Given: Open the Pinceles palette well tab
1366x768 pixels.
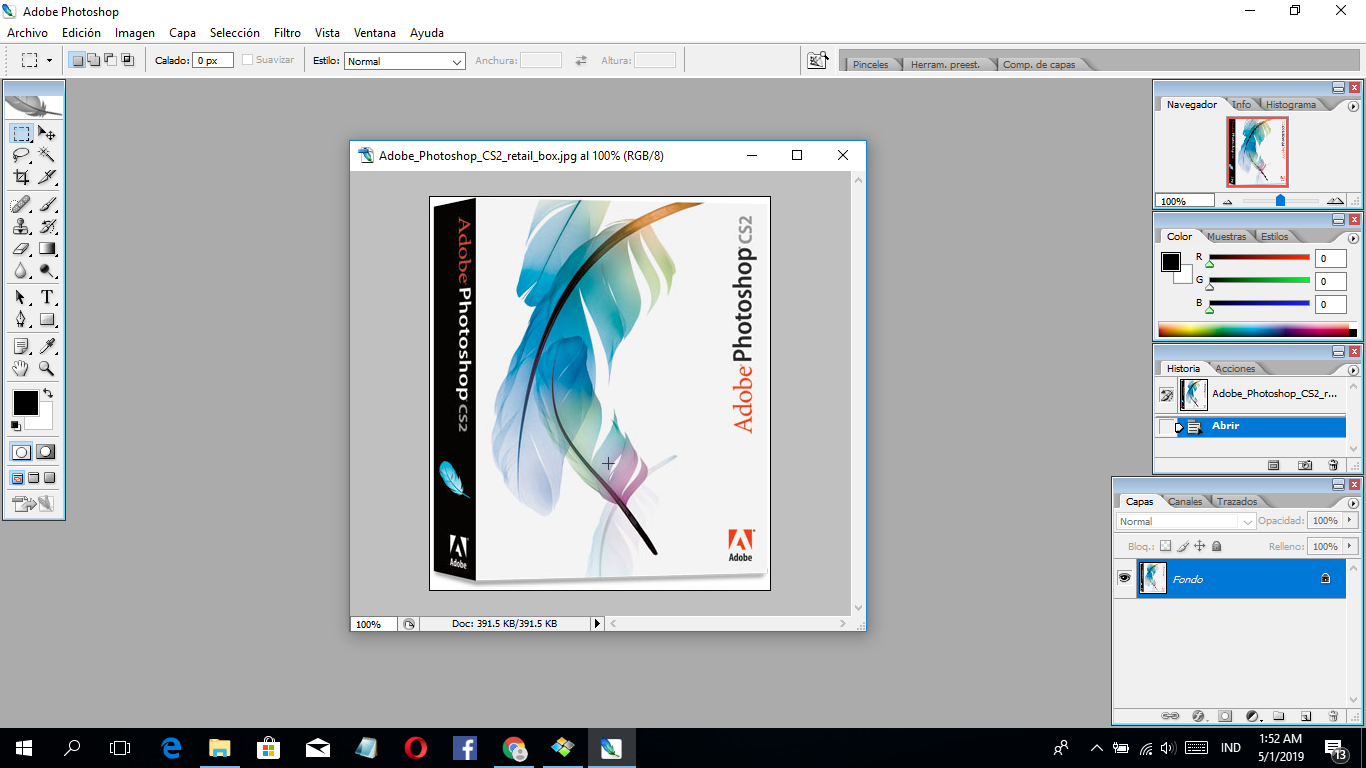Looking at the screenshot, I should [870, 64].
